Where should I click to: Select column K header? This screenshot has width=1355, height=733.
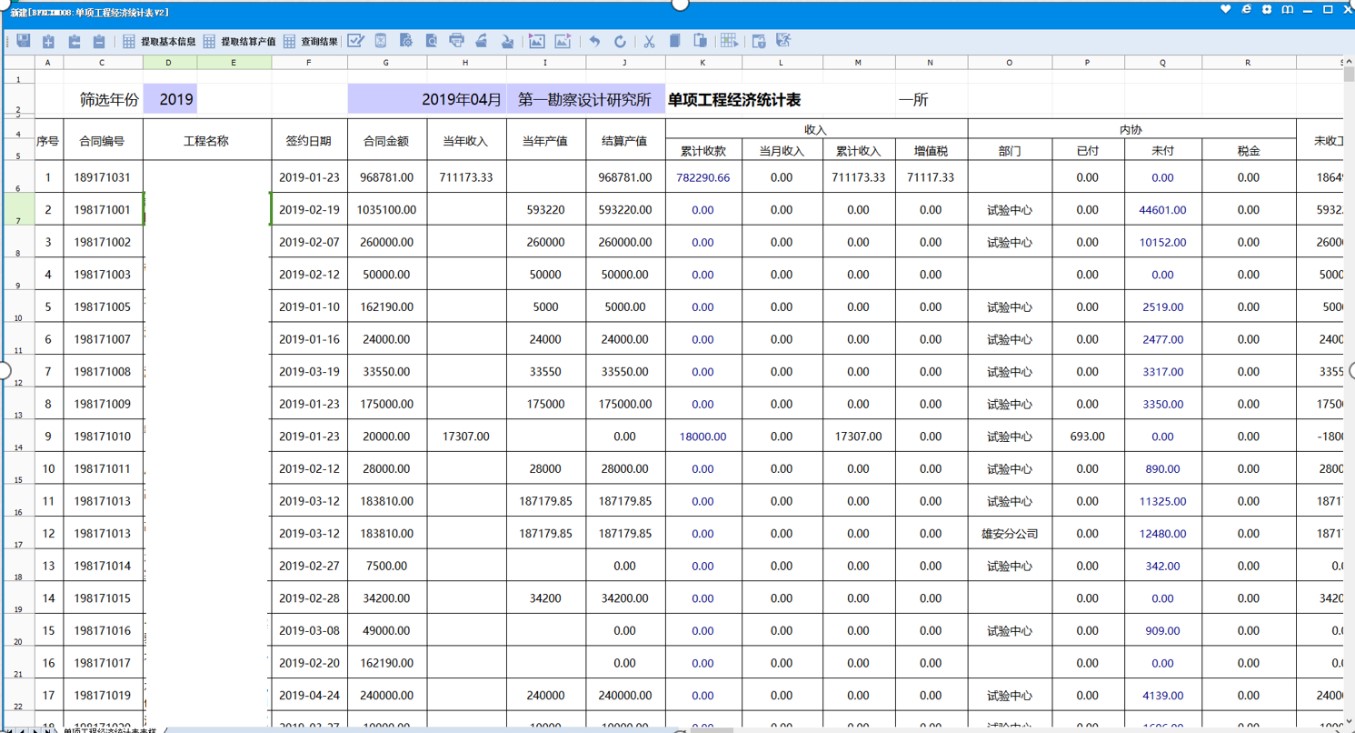(703, 62)
